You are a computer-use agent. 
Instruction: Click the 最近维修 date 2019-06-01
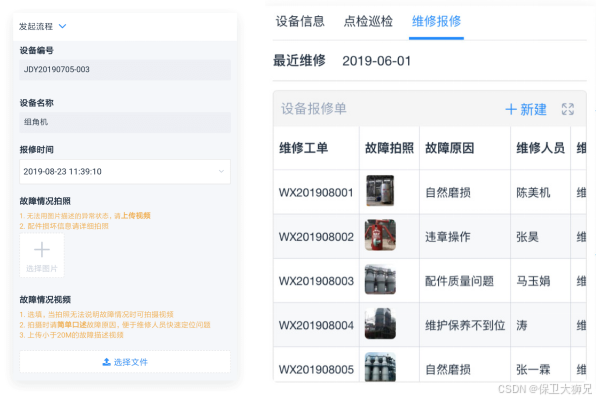click(376, 61)
